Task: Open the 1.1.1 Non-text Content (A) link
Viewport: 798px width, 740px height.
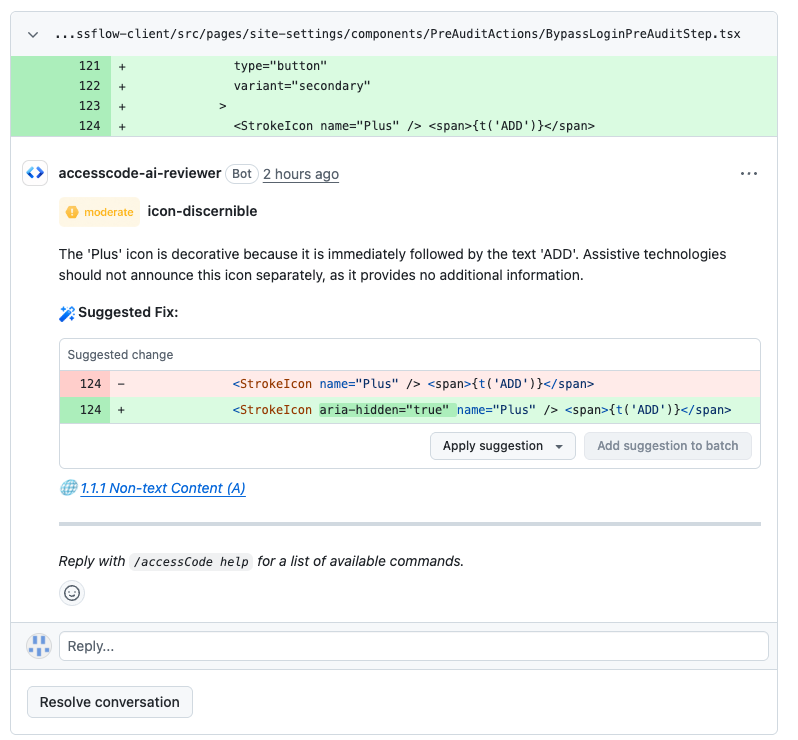Action: click(163, 488)
